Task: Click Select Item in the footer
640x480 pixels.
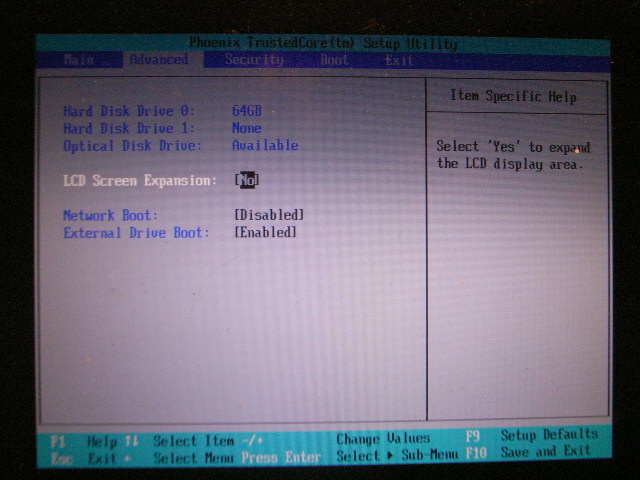Action: point(193,441)
